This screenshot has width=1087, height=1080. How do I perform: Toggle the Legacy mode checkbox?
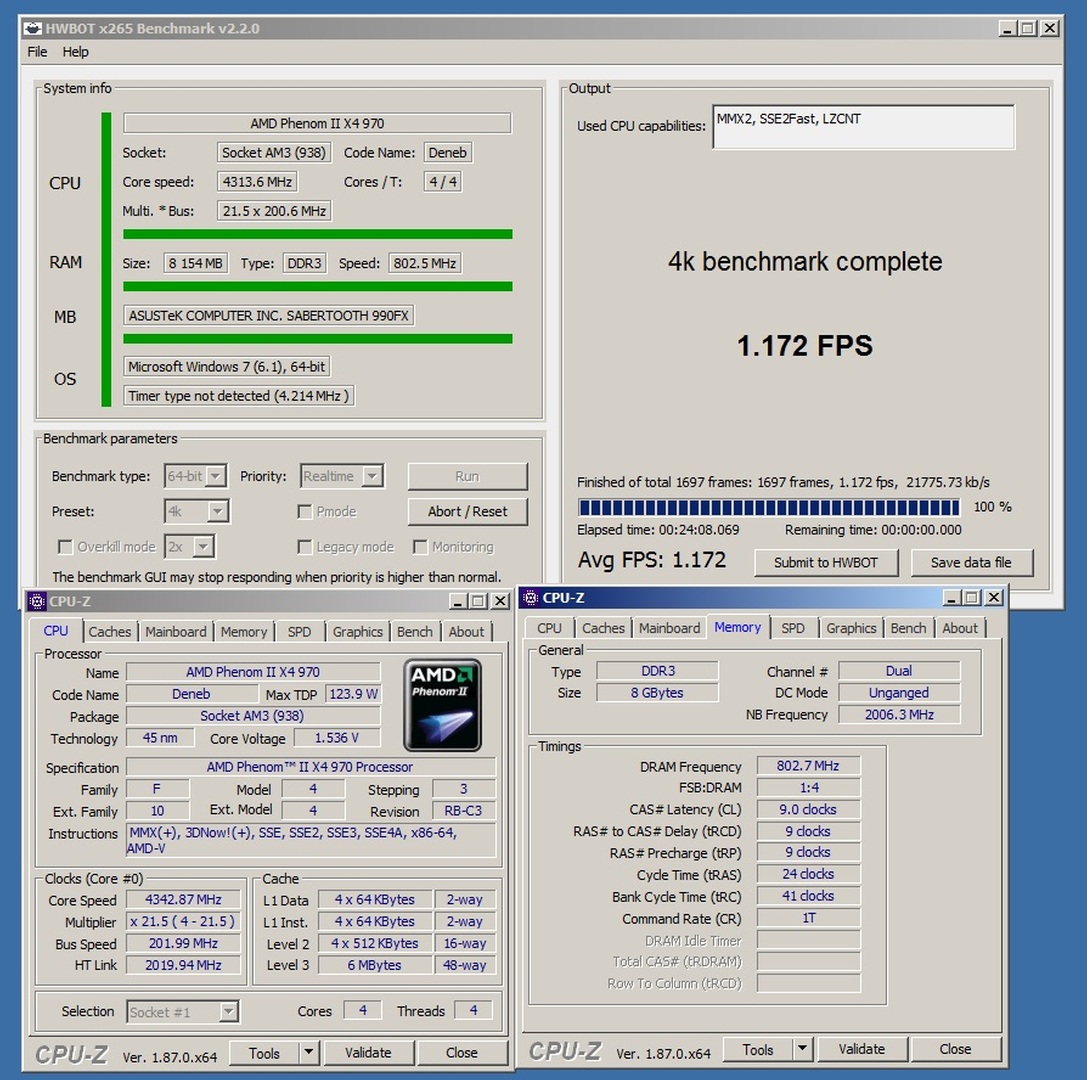(x=304, y=547)
